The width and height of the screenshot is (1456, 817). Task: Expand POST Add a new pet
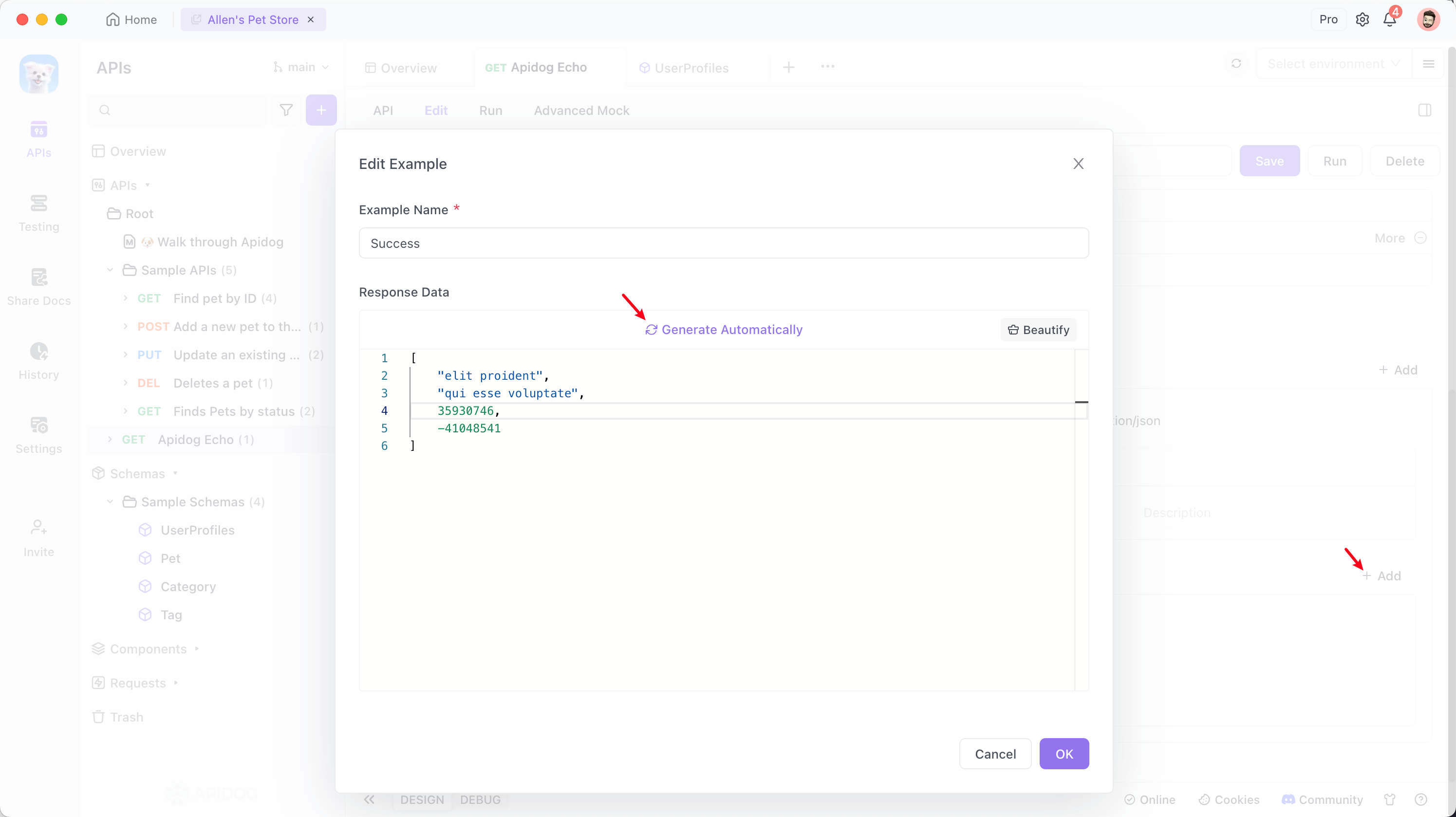(126, 327)
